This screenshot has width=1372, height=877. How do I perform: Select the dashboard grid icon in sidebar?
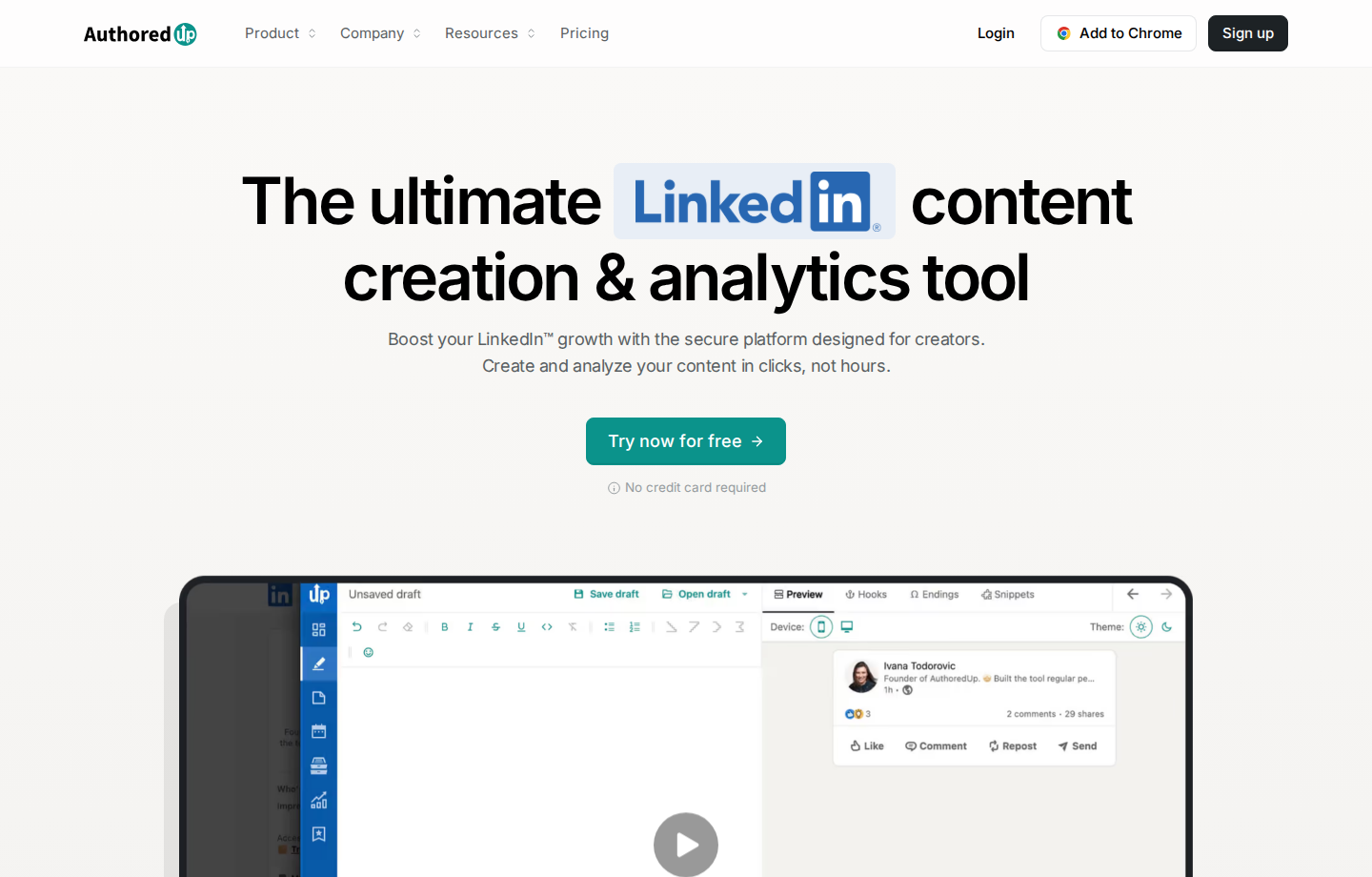coord(319,630)
